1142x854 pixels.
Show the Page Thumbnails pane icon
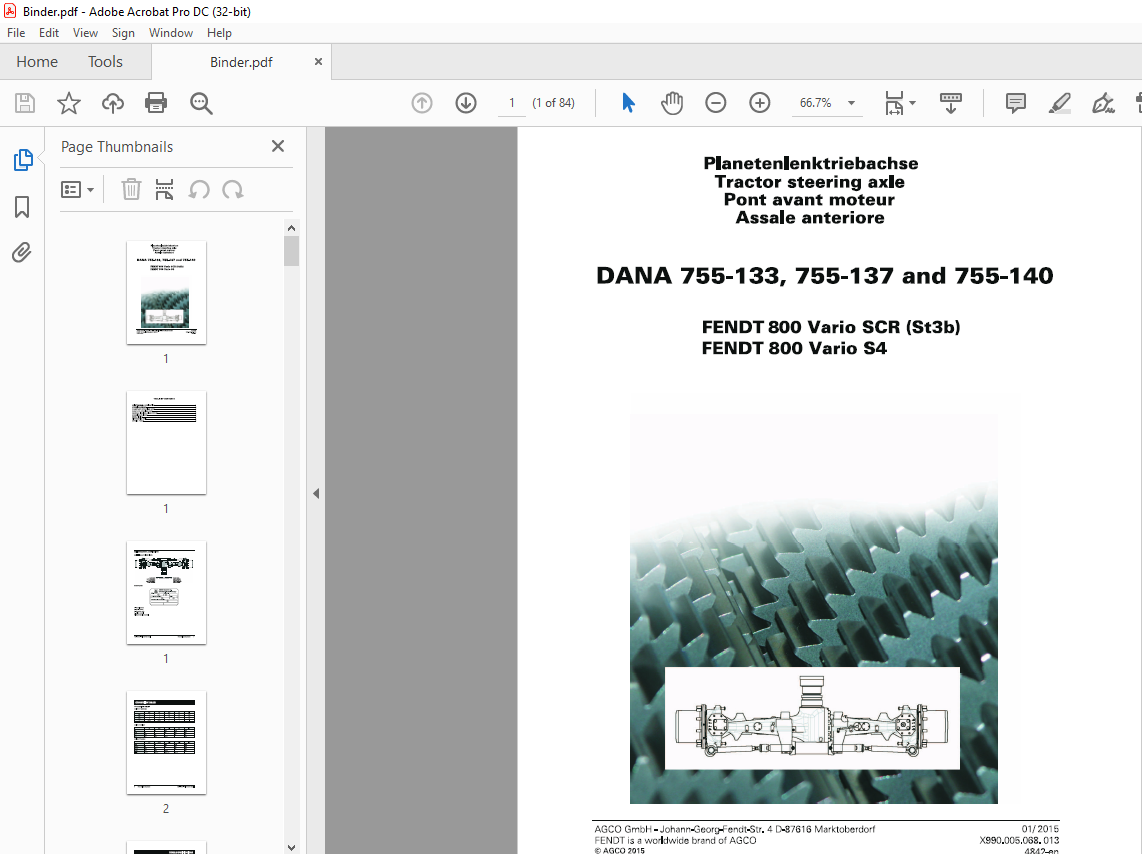[x=23, y=160]
